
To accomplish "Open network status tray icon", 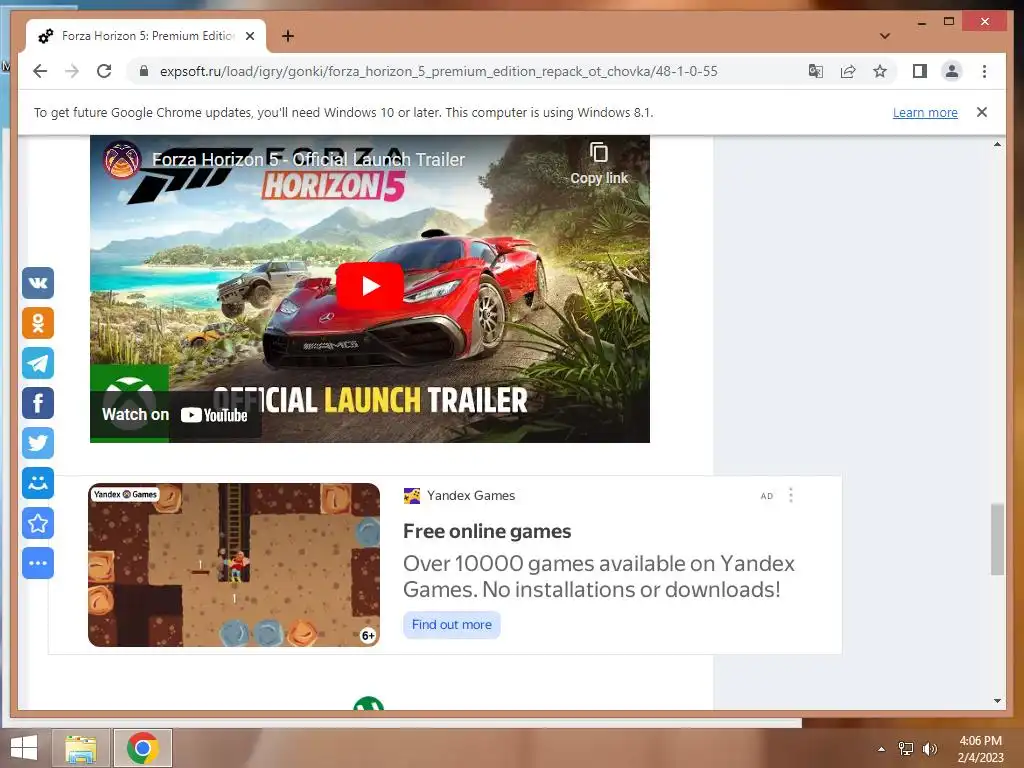I will point(906,749).
